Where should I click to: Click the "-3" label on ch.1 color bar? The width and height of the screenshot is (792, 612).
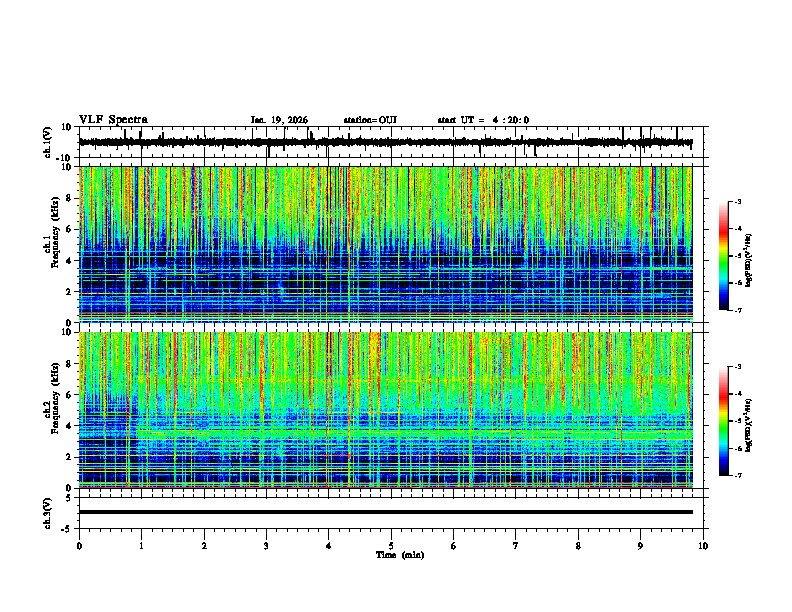pos(737,201)
